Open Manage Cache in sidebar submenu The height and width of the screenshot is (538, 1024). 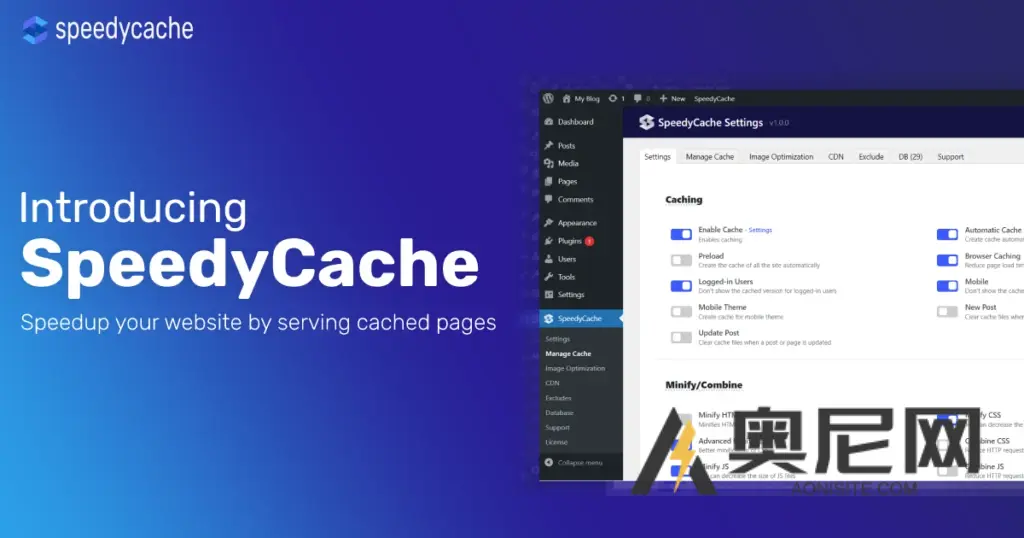point(568,353)
